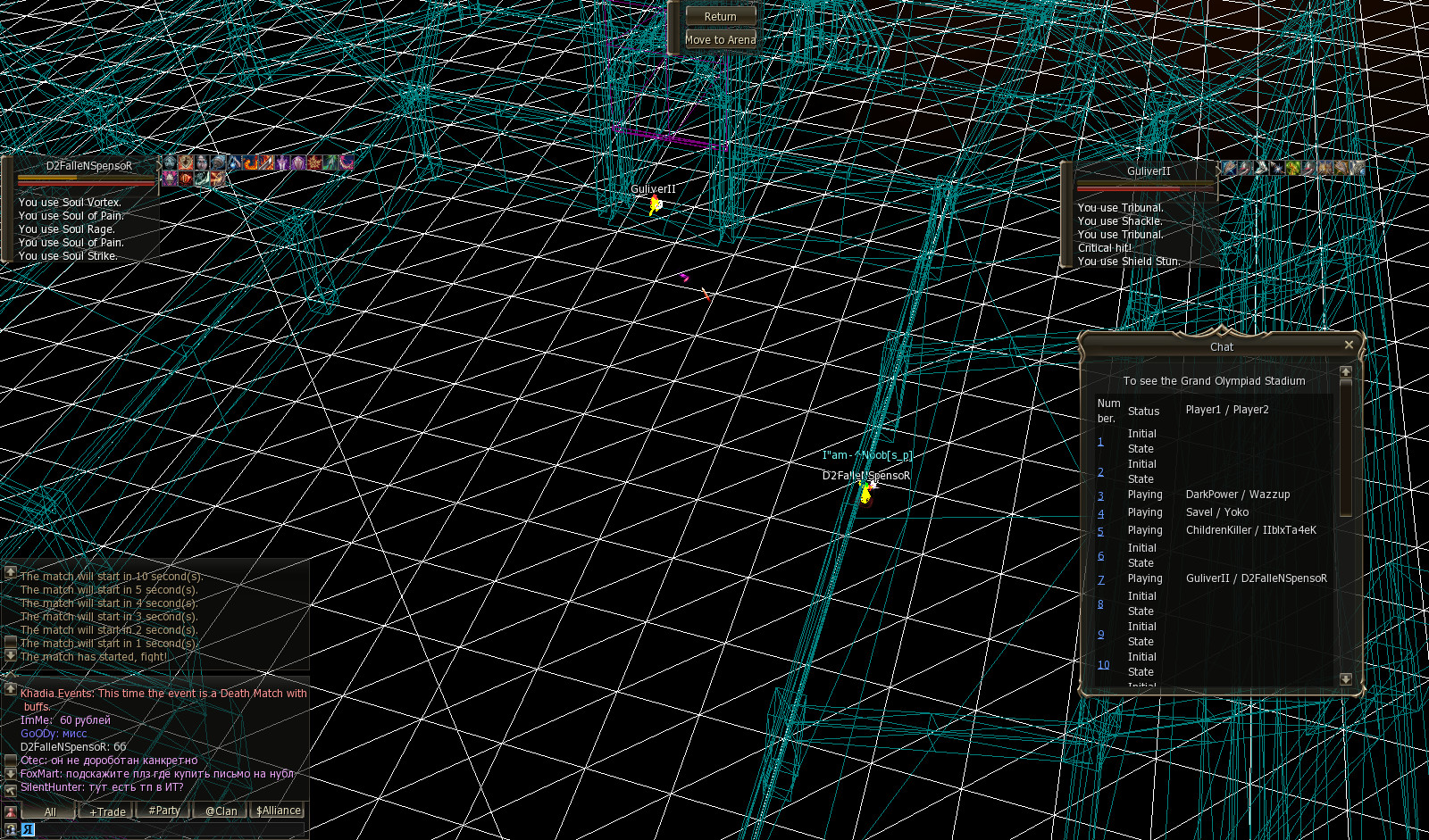The image size is (1429, 840).
Task: Select the red-gold sunburst buff icon of D2FalleNSpensoR
Action: [314, 162]
